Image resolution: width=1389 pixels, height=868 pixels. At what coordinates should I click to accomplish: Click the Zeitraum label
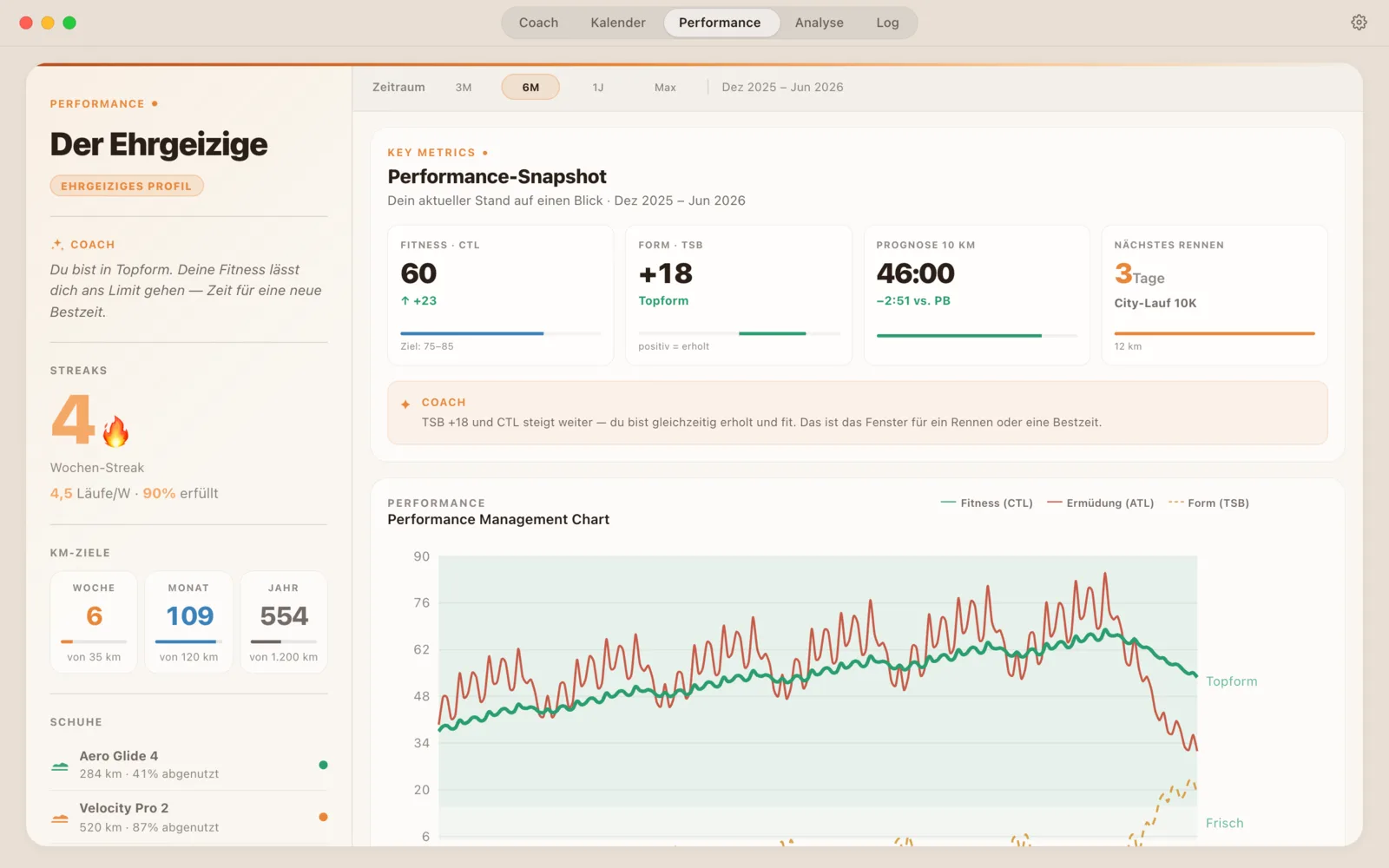click(398, 87)
